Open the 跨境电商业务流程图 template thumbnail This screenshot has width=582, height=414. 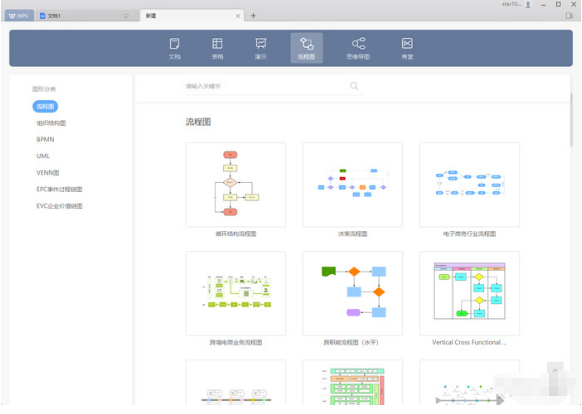(236, 293)
